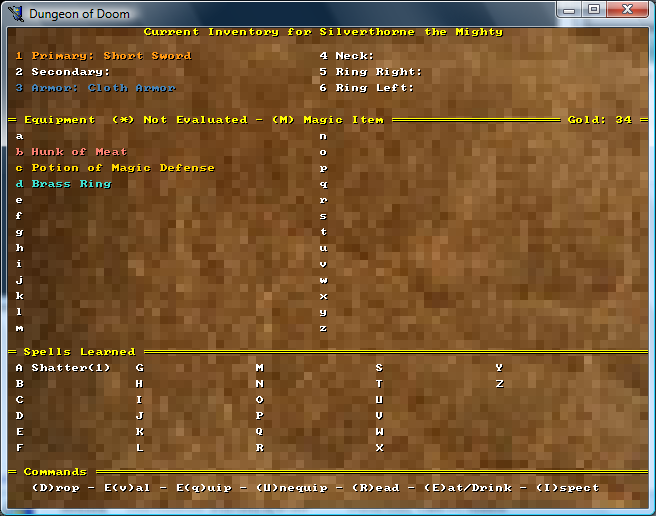This screenshot has width=656, height=516.
Task: Choose the (E)at/Drink command
Action: (469, 488)
